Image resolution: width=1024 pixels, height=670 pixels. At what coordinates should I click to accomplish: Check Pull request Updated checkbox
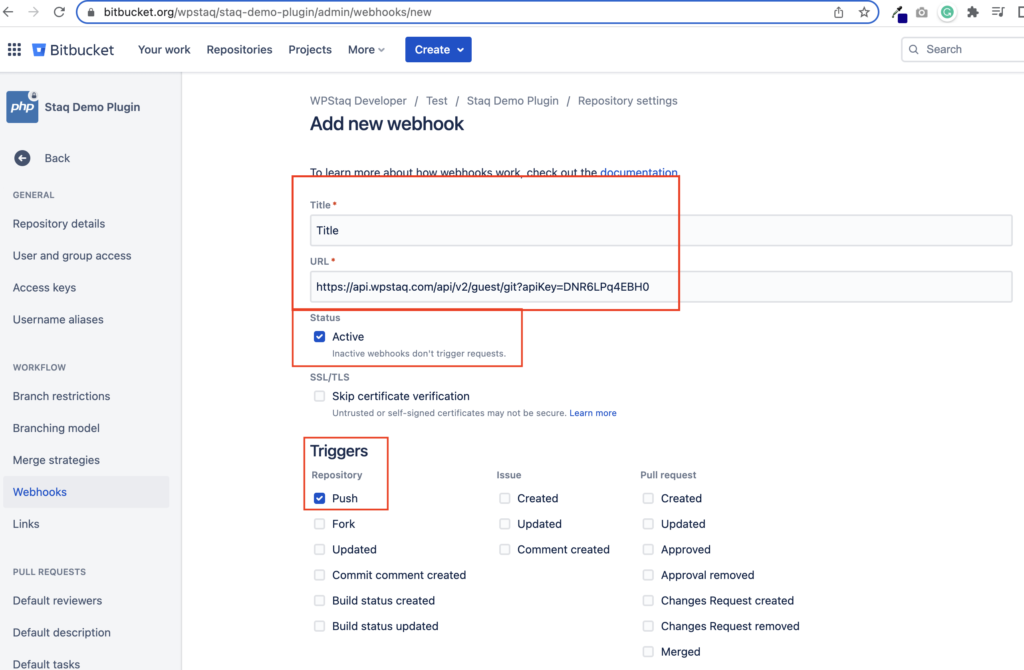648,524
